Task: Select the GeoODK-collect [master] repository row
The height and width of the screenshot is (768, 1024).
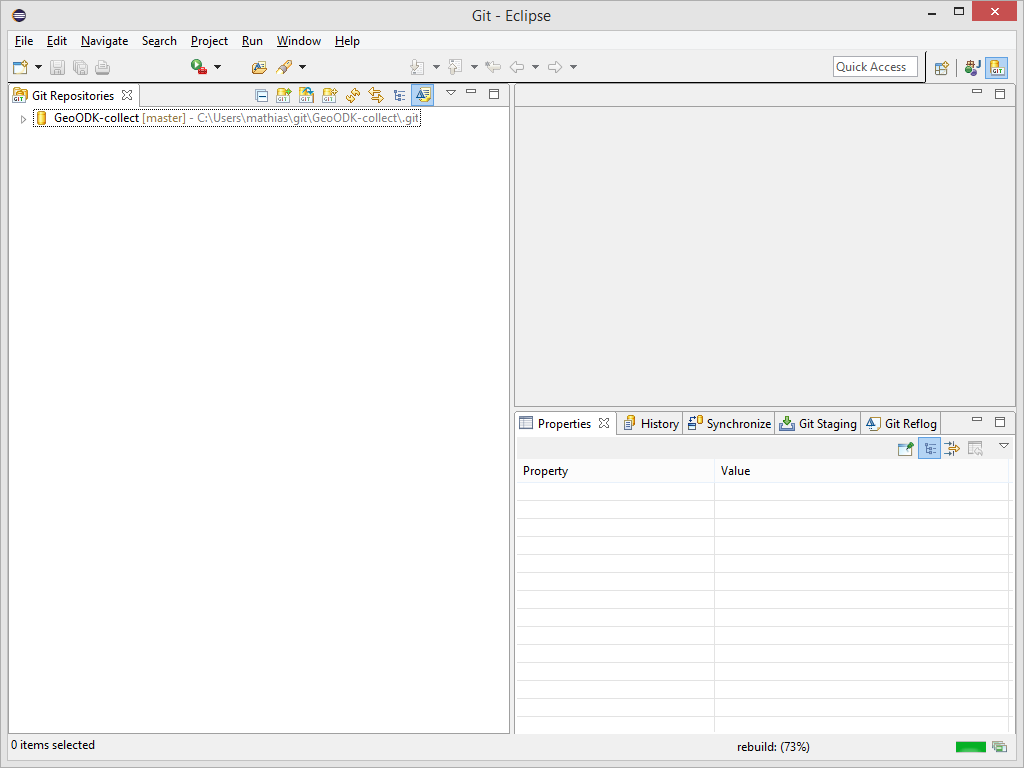Action: 227,118
